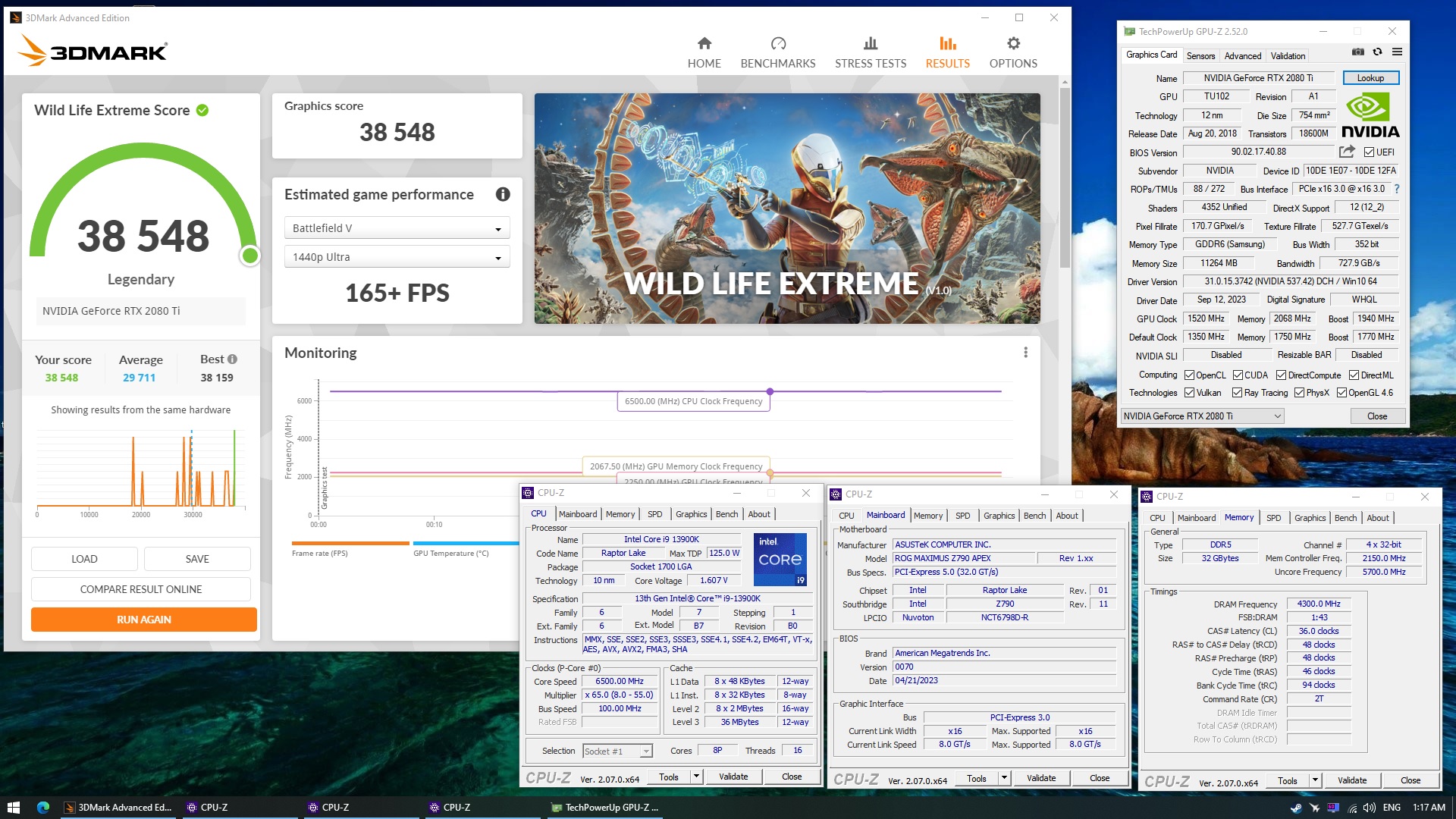Image resolution: width=1456 pixels, height=819 pixels.
Task: Toggle OpenGL 4.6 checkbox in GPU-Z
Action: coord(1341,393)
